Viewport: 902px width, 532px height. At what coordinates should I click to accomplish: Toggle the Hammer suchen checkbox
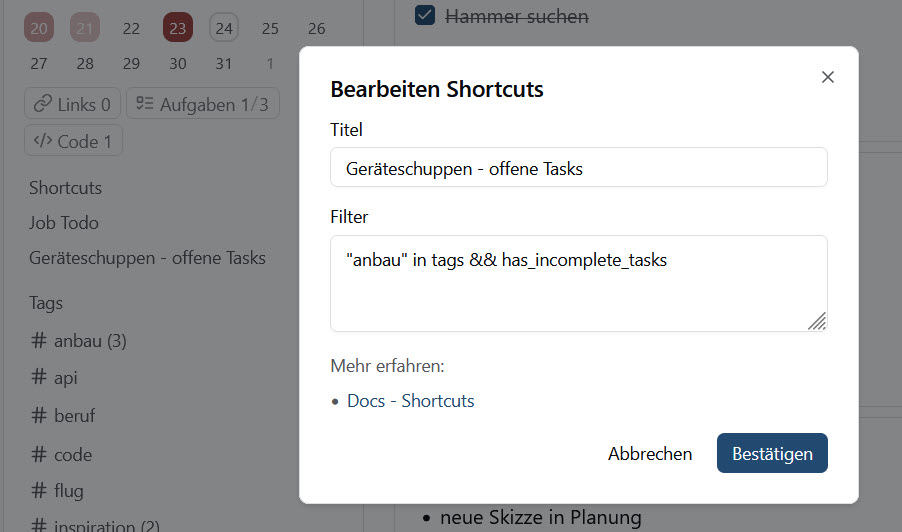(x=424, y=15)
